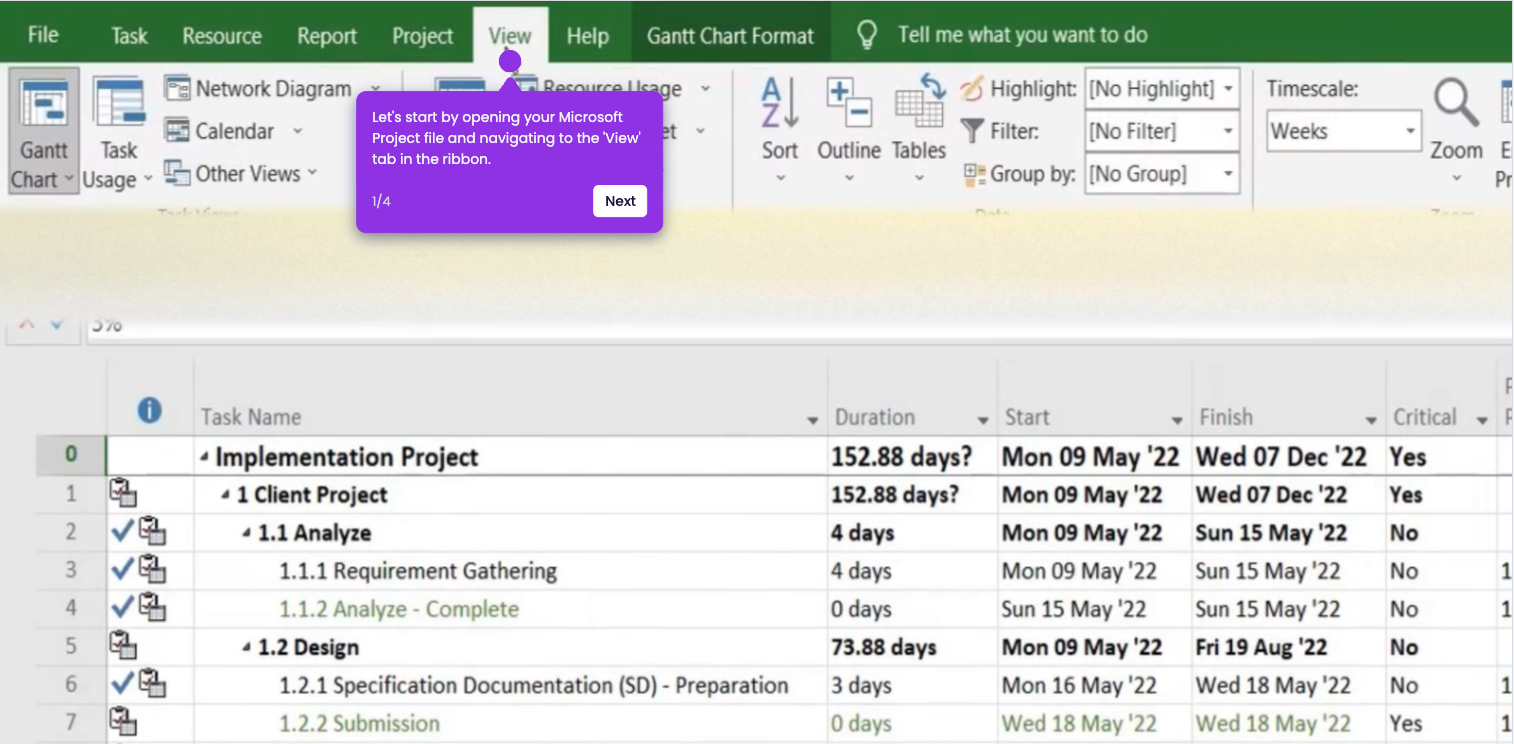Switch to the Report ribbon tab
Image resolution: width=1514 pixels, height=744 pixels.
click(327, 36)
